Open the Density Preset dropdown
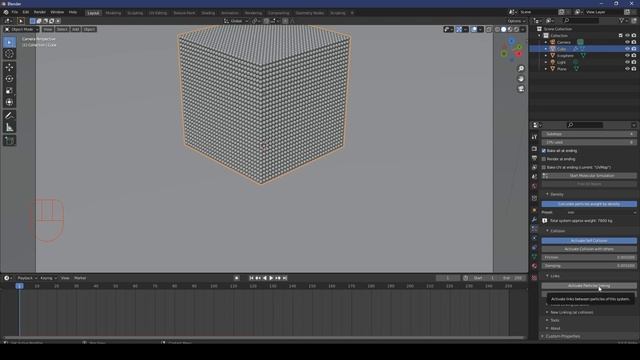This screenshot has height=360, width=640. coord(602,212)
